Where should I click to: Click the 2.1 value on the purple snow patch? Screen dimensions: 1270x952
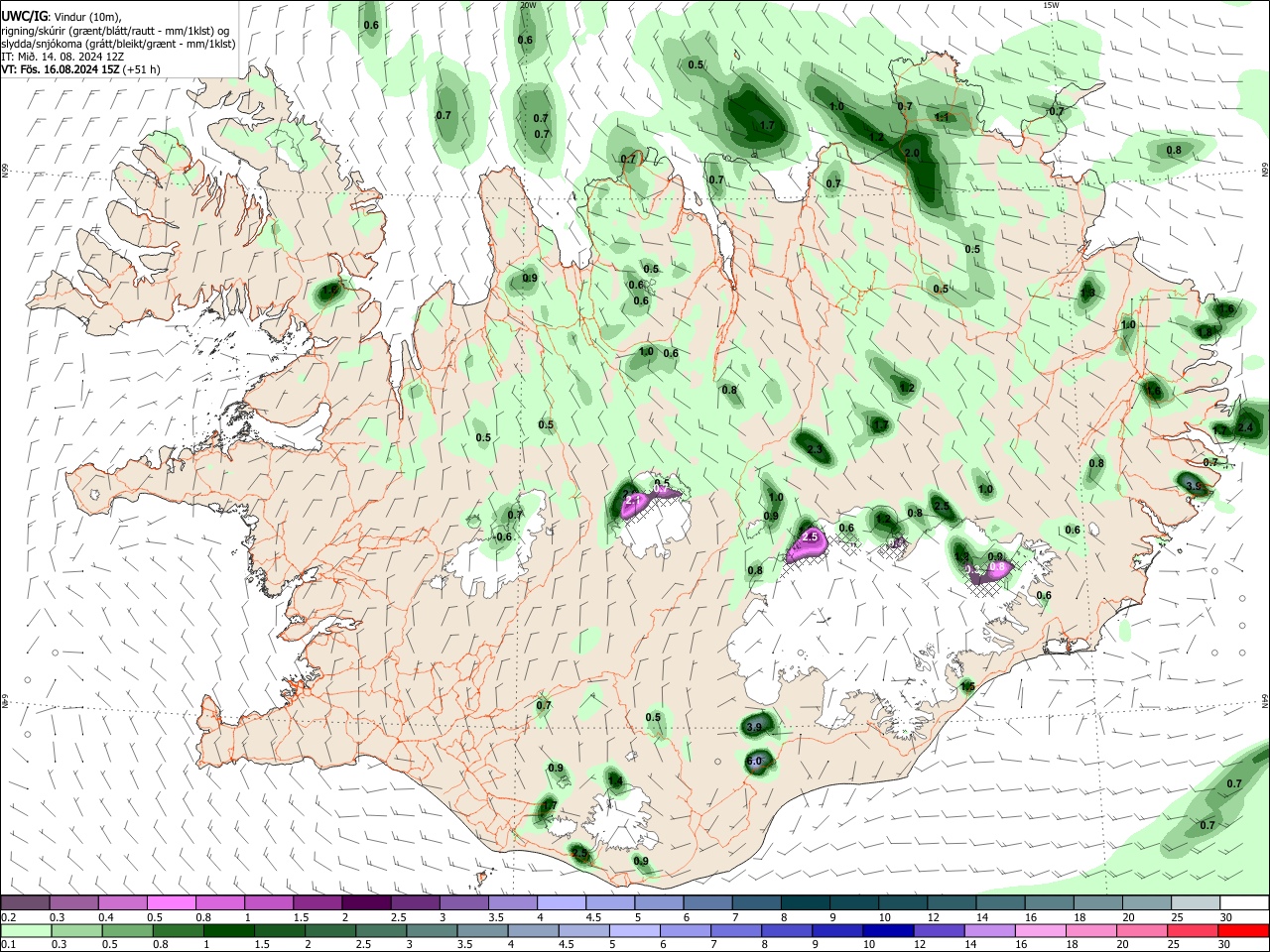coord(635,500)
